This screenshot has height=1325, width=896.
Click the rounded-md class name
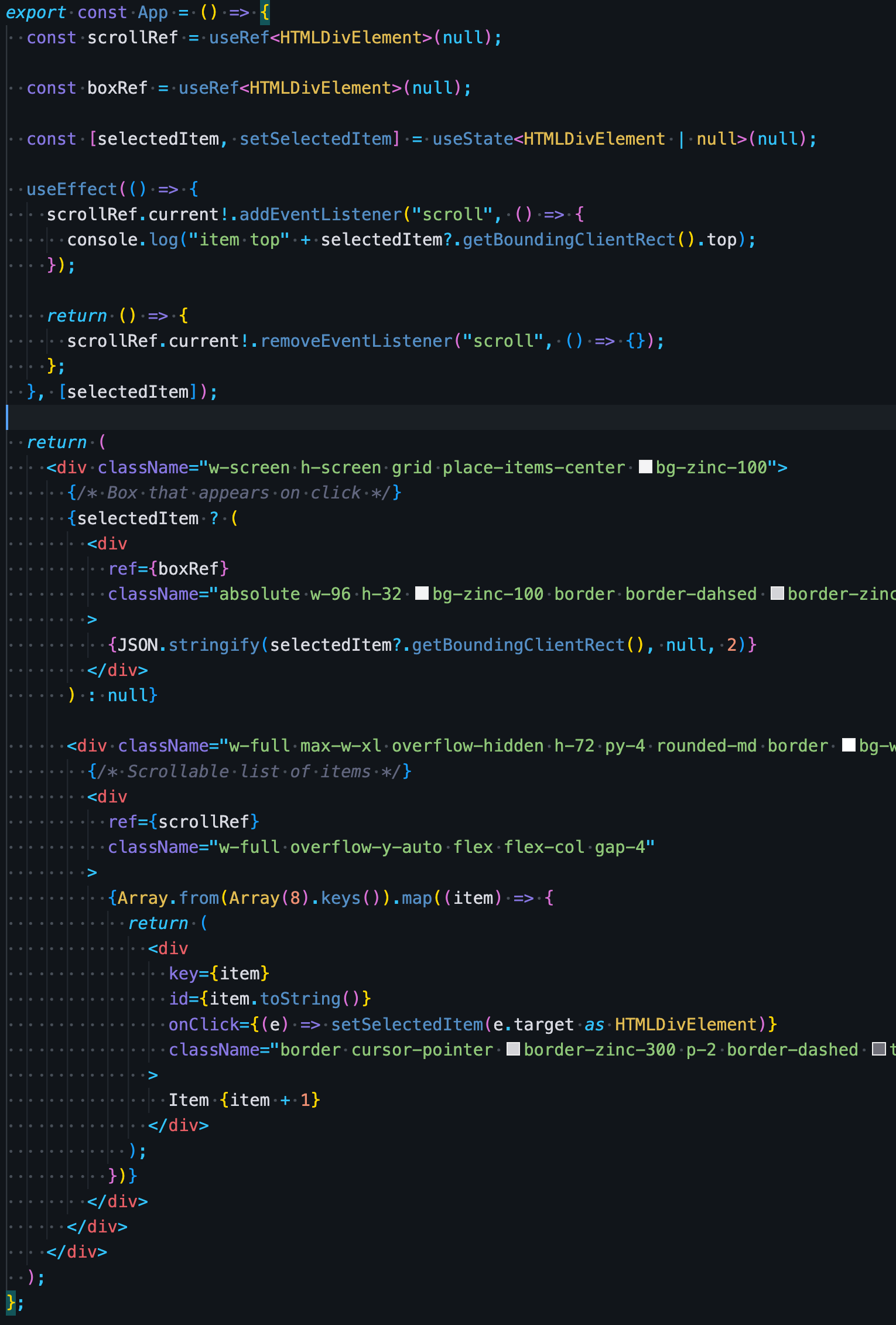(x=706, y=746)
